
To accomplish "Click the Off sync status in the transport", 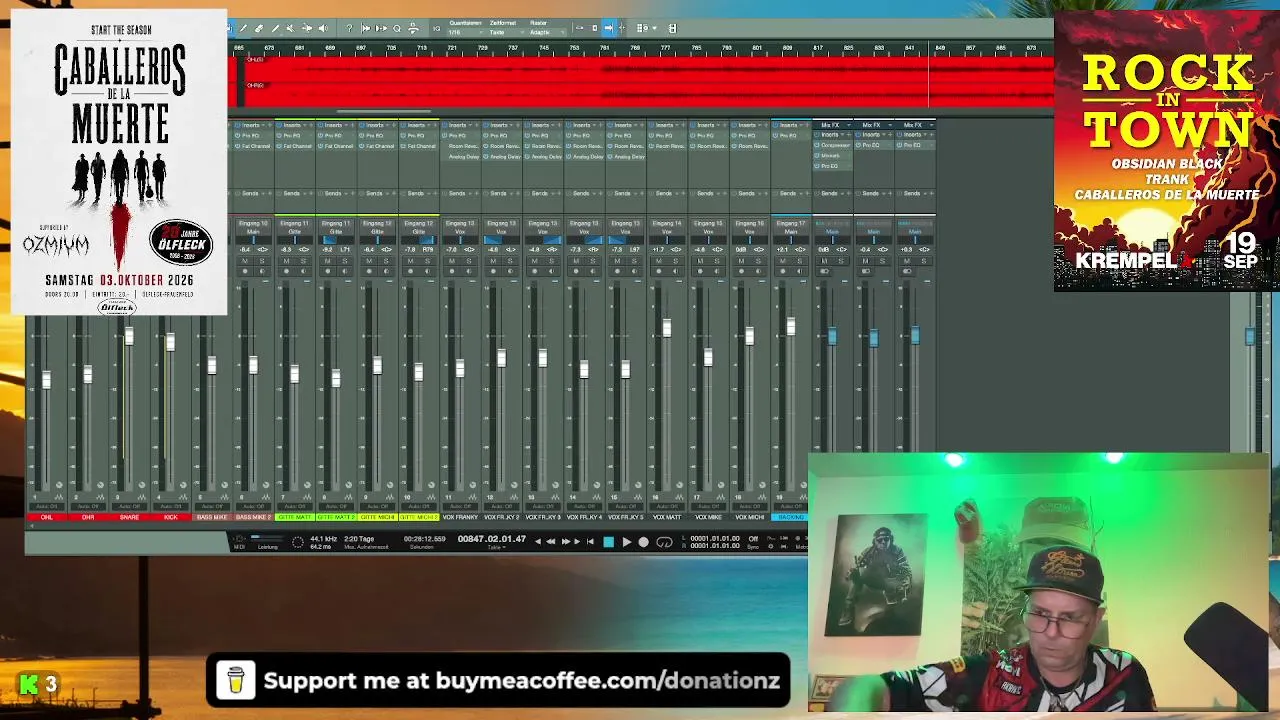I will [x=754, y=539].
